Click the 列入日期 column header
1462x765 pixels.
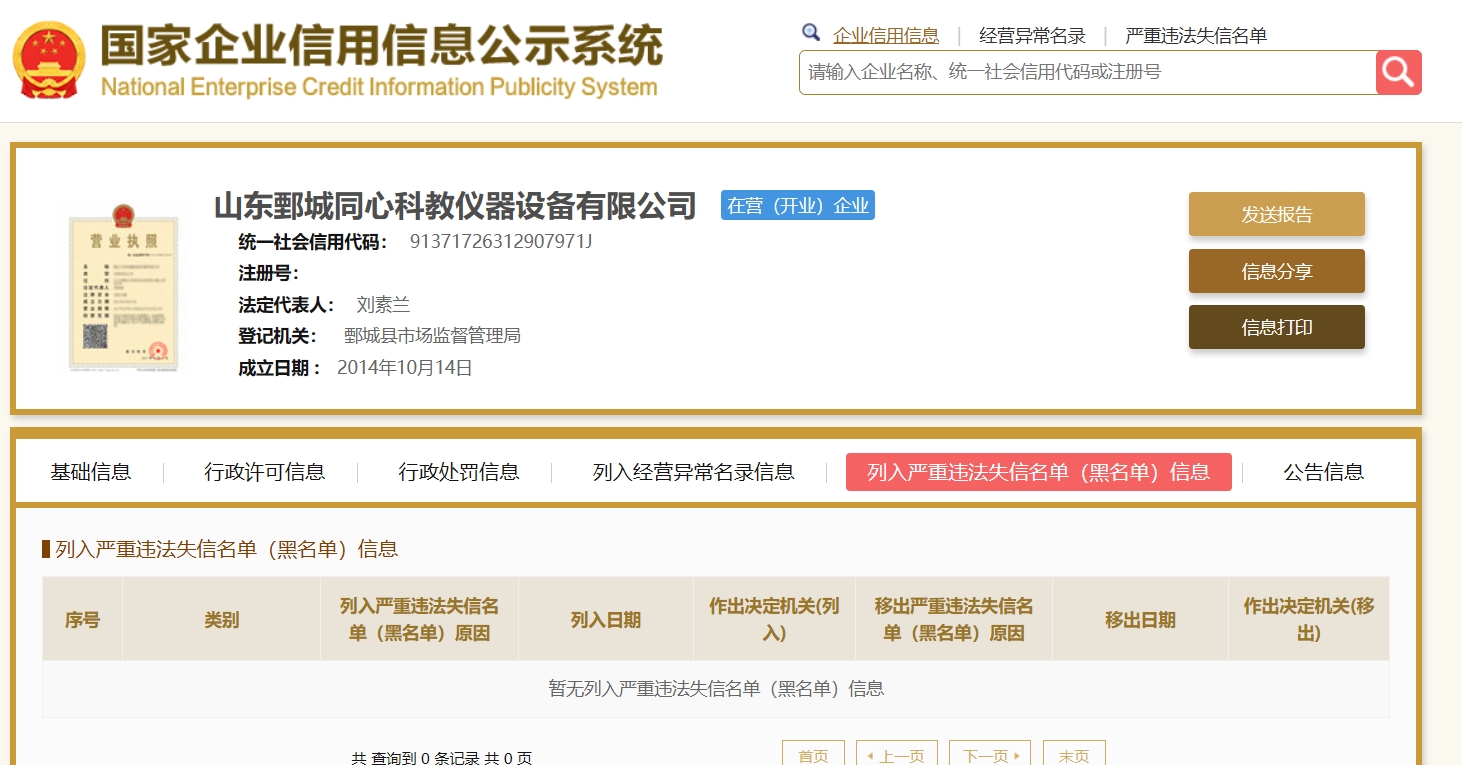click(606, 620)
